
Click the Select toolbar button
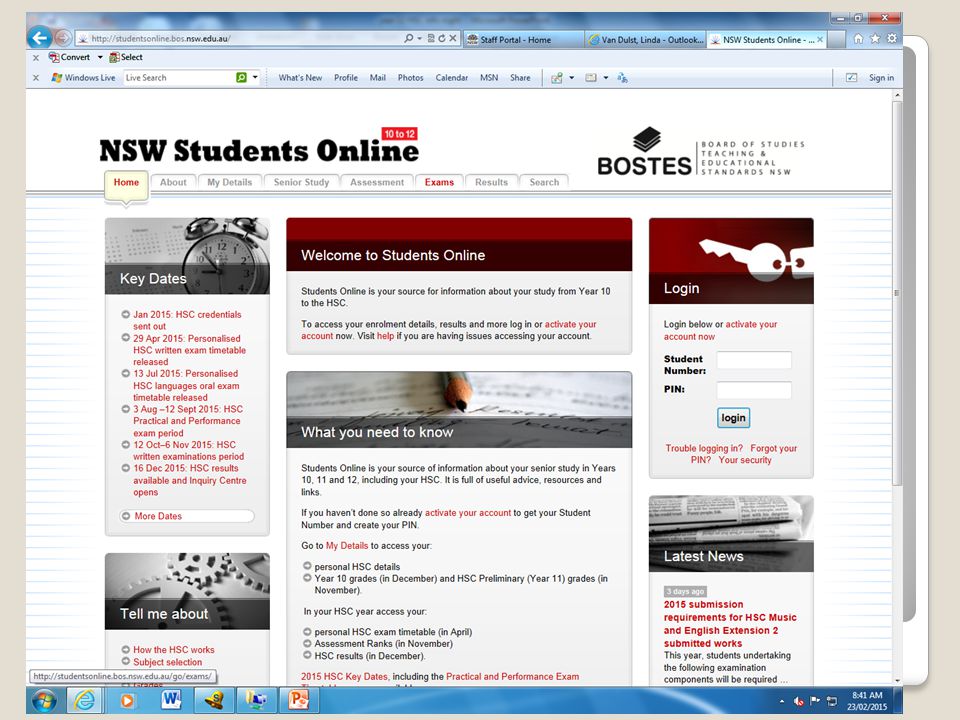pos(126,57)
